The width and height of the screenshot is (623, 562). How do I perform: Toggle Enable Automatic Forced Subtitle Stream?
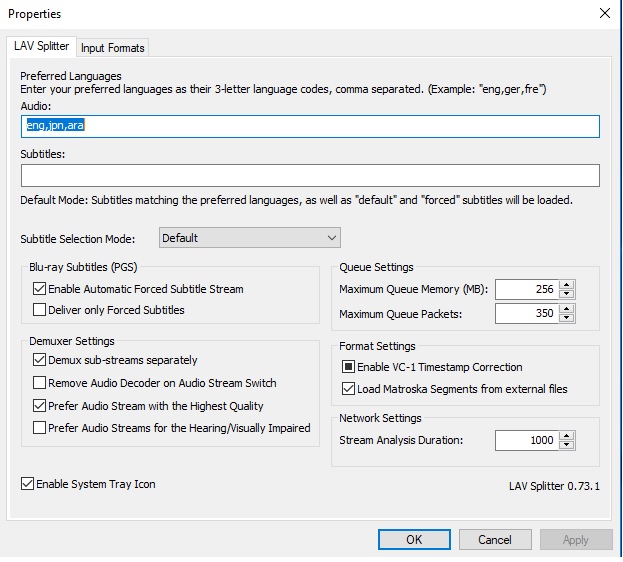40,289
